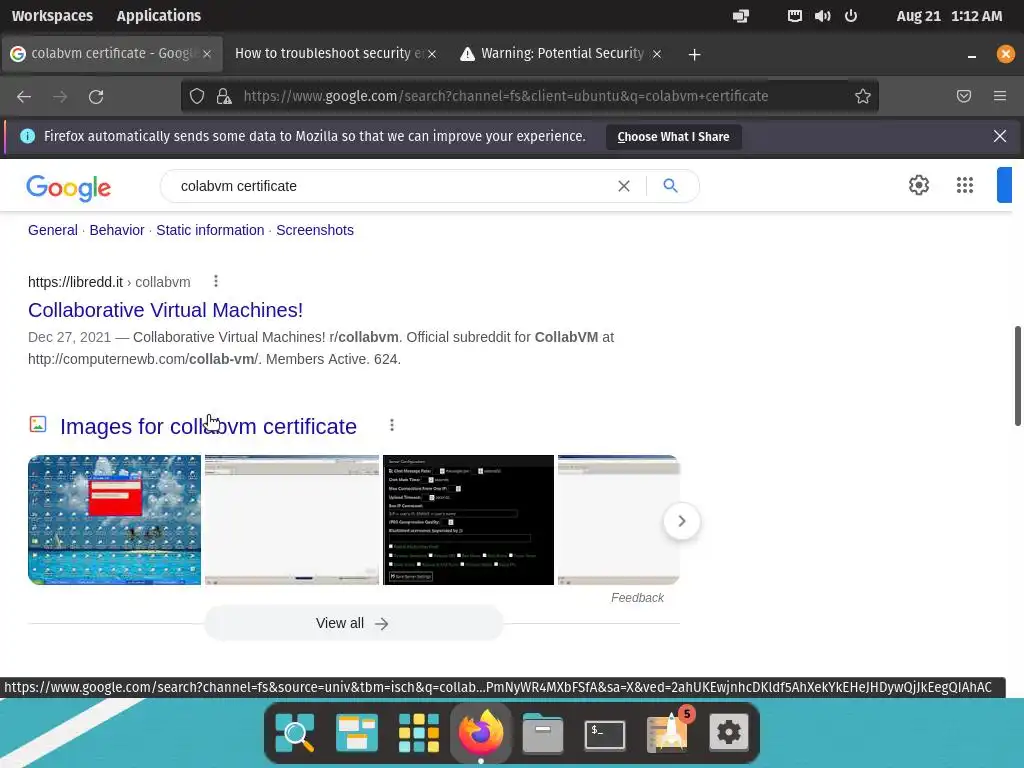Follow the General sitelink

coord(53,230)
